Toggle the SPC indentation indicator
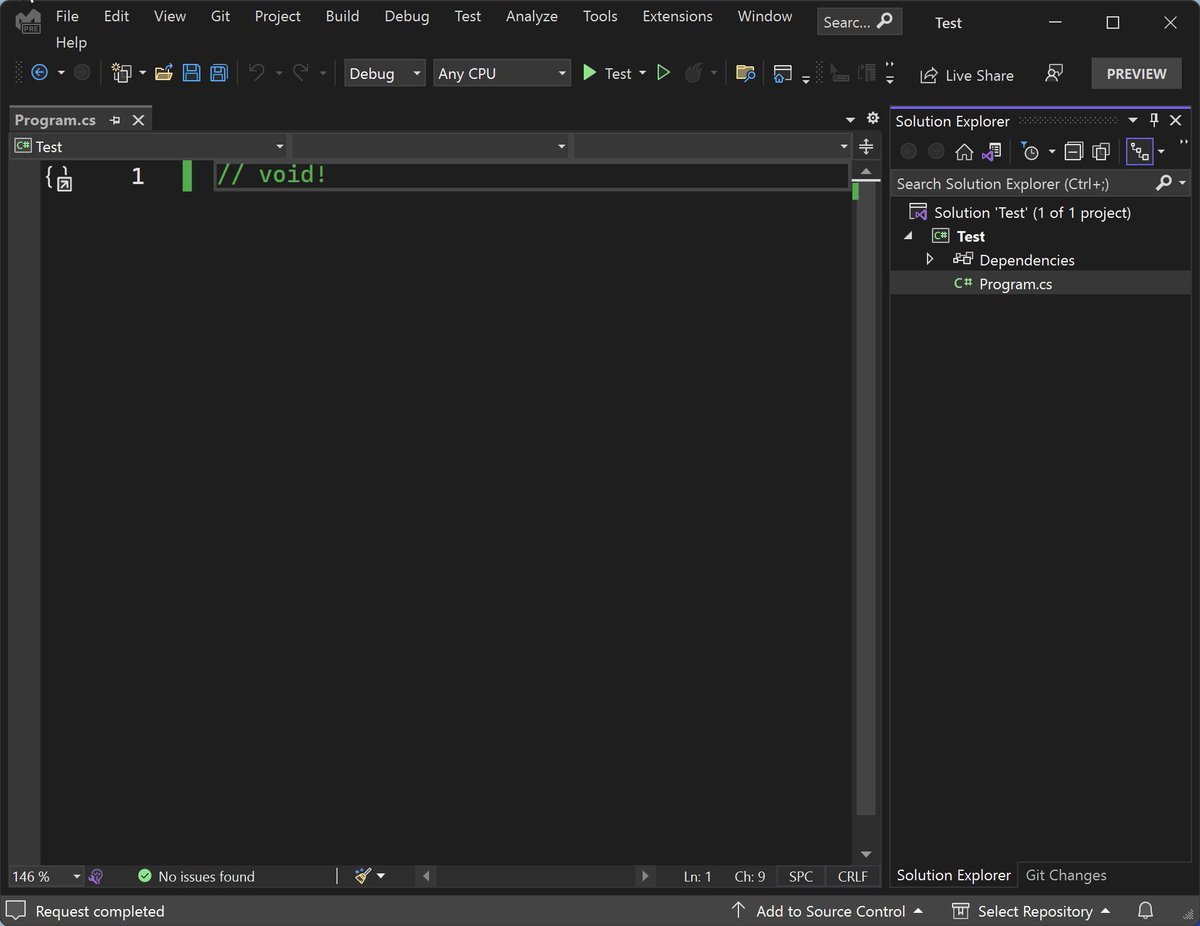This screenshot has height=926, width=1200. tap(801, 876)
